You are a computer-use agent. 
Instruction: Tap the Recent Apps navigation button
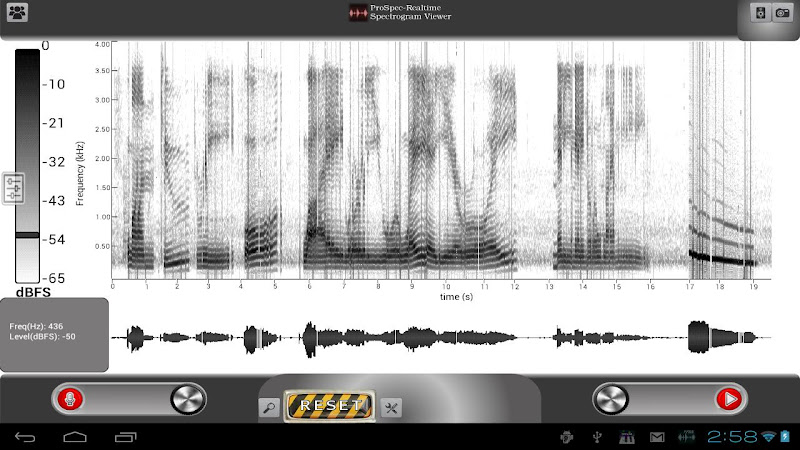pos(126,437)
